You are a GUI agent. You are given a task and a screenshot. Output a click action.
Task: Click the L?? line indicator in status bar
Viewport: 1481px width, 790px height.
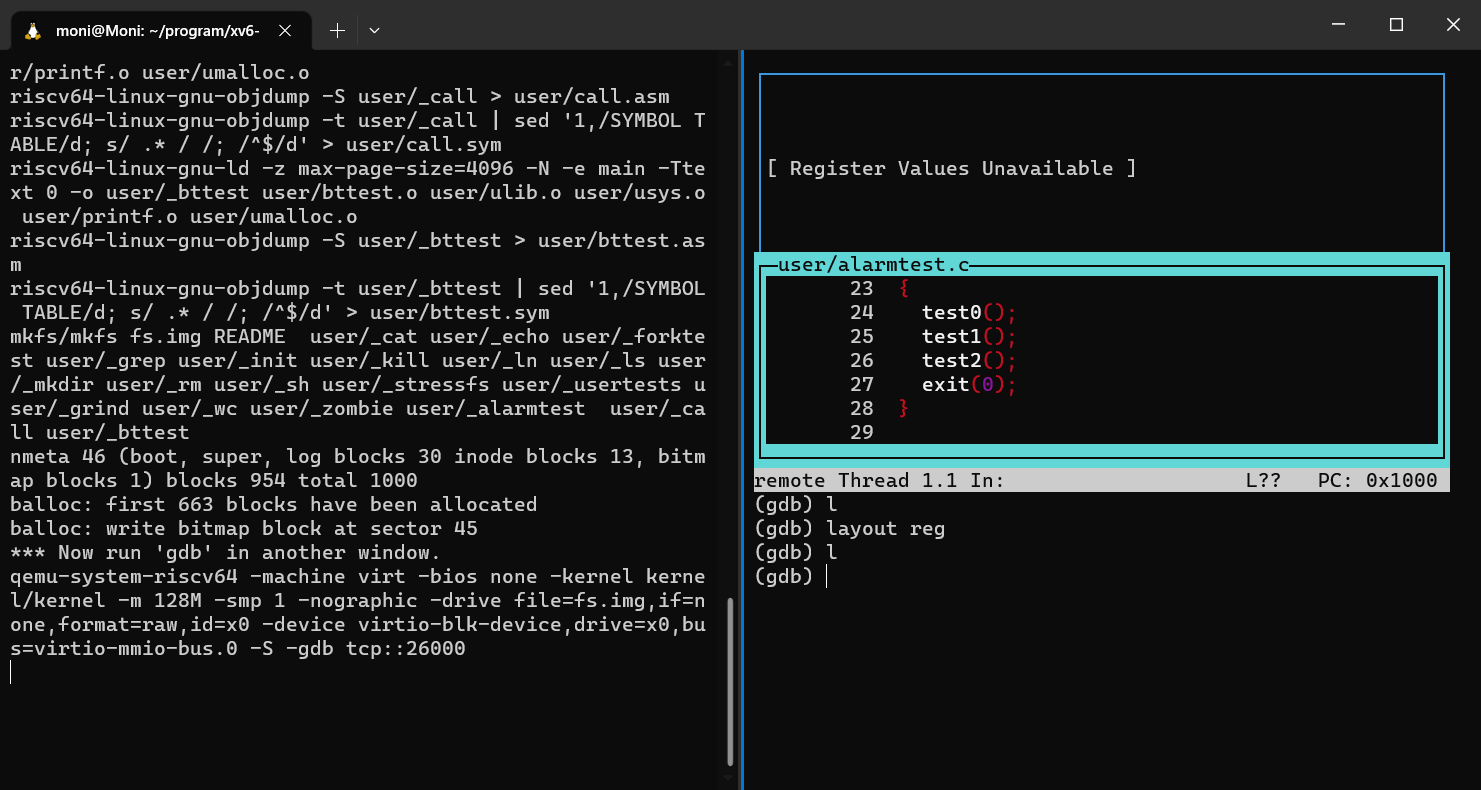1264,481
